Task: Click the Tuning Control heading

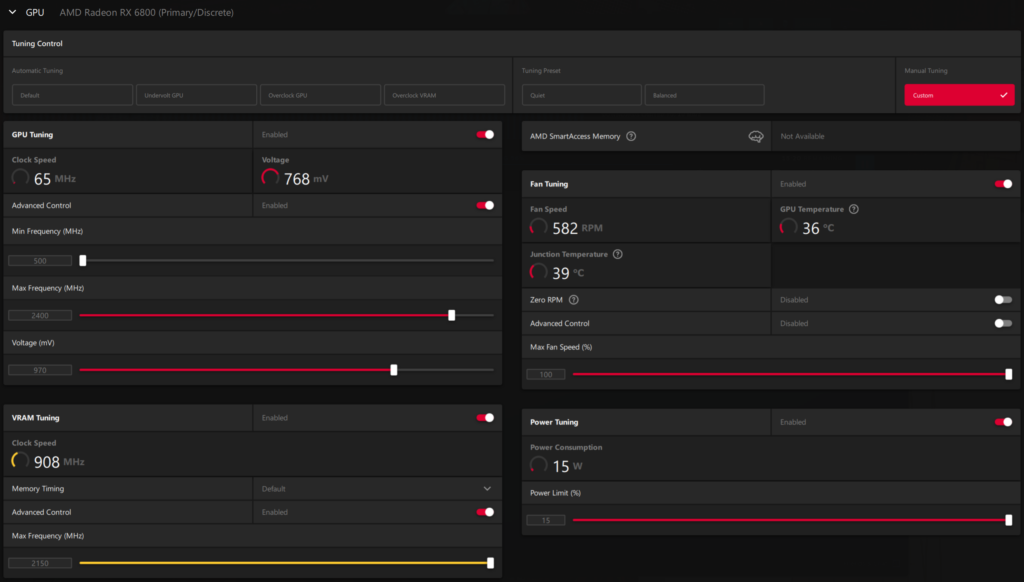Action: pos(37,44)
